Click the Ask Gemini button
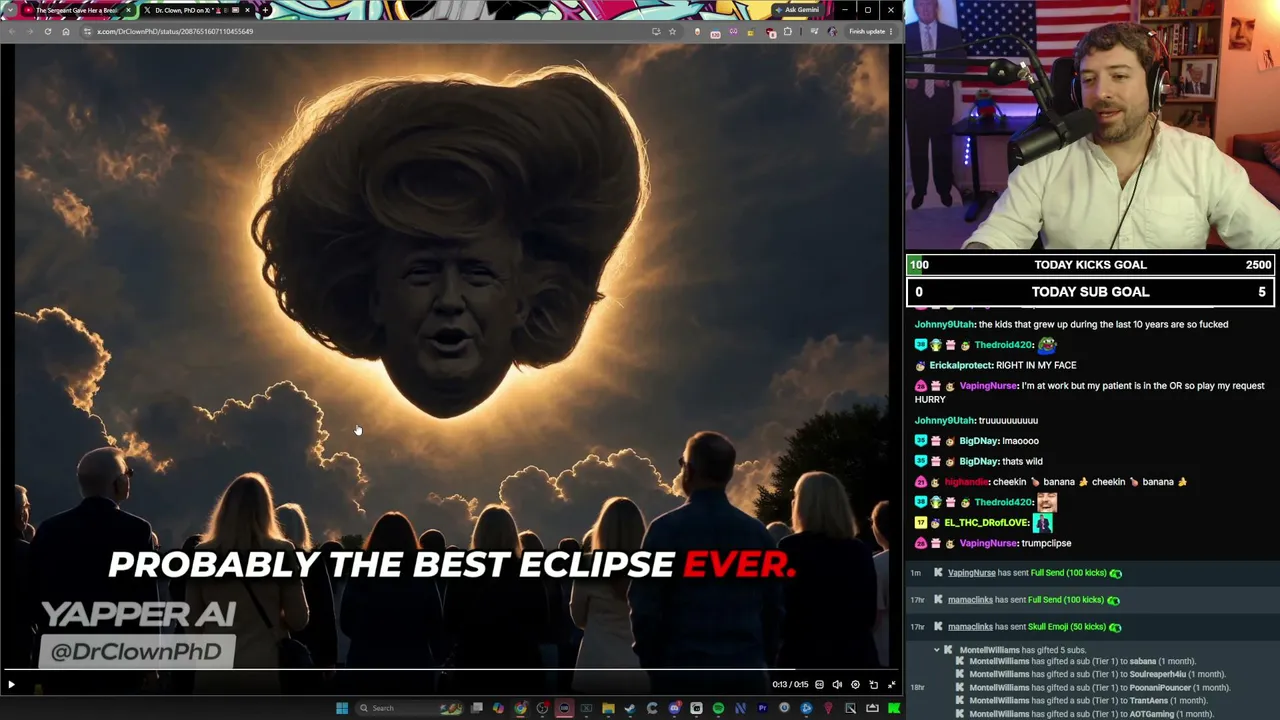The width and height of the screenshot is (1280, 720). 797,10
